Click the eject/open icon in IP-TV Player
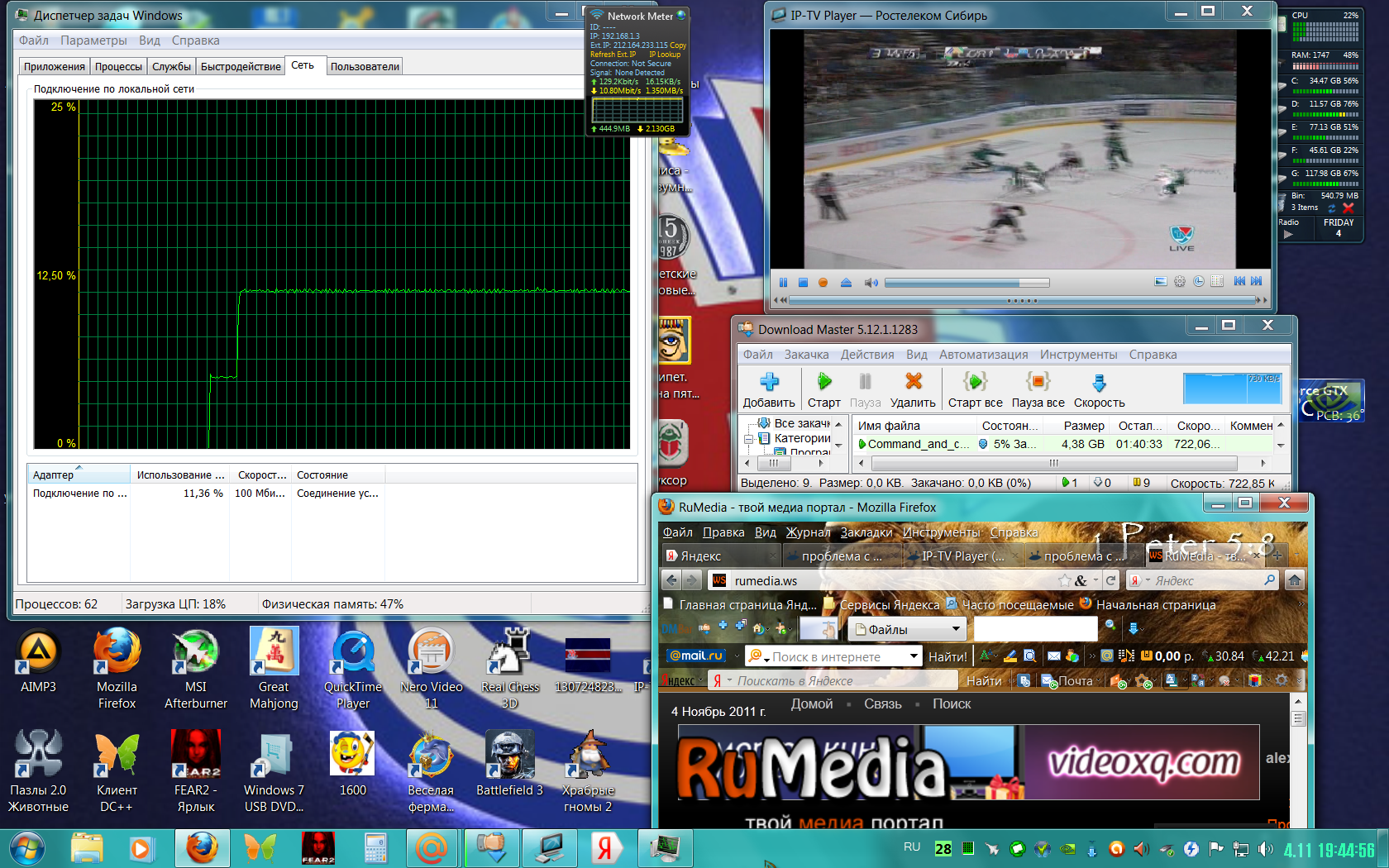The width and height of the screenshot is (1389, 868). pyautogui.click(x=846, y=283)
